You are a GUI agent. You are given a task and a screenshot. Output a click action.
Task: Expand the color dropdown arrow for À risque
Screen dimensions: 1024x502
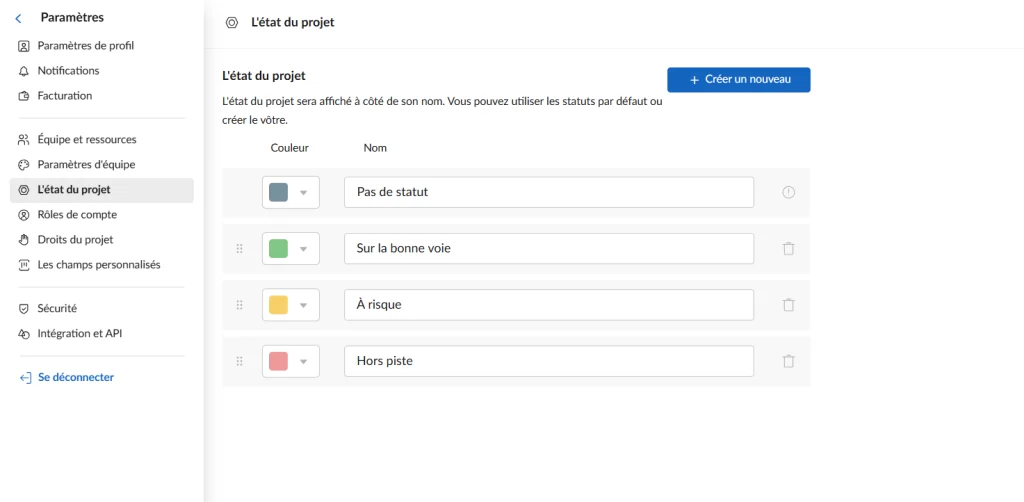pyautogui.click(x=303, y=306)
